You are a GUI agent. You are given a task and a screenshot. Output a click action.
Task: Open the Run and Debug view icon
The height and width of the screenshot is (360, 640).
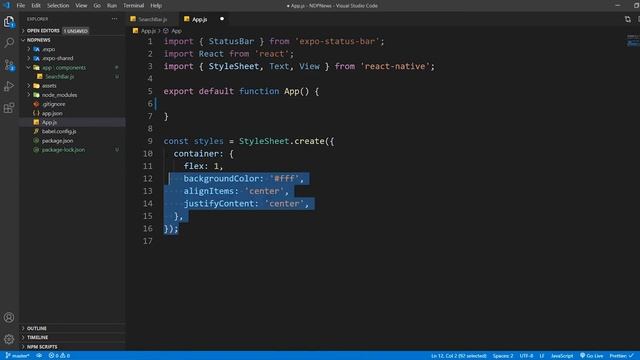9,86
